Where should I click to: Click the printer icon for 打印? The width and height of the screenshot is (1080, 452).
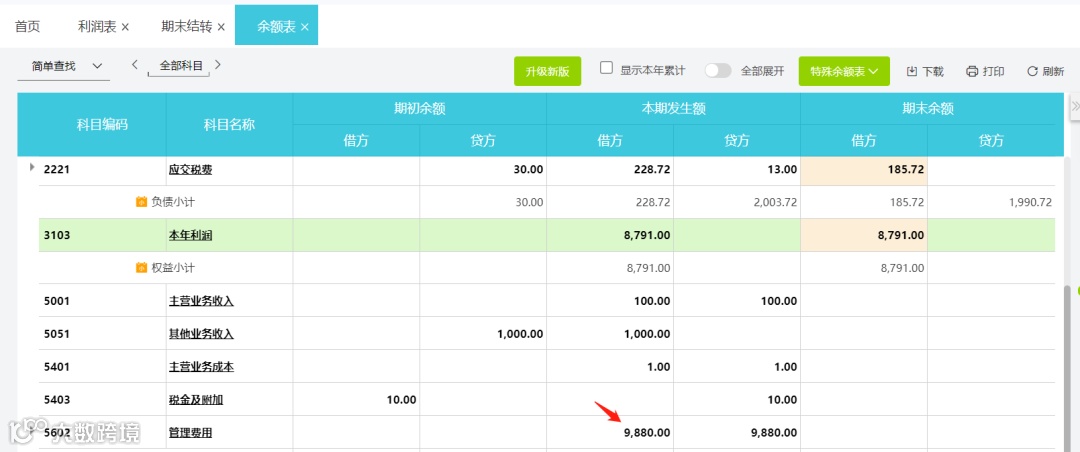tap(972, 71)
